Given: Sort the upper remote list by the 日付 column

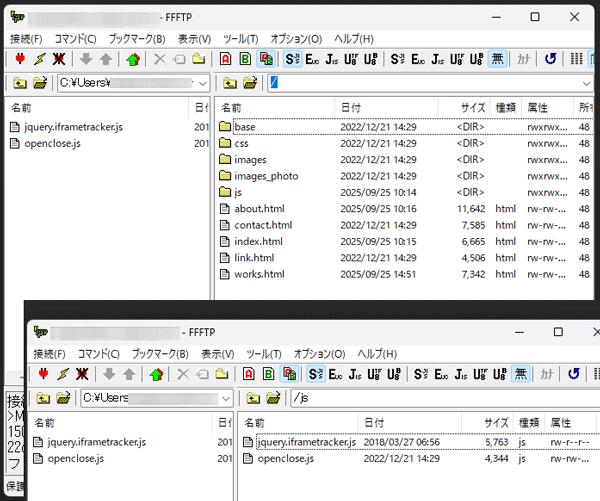Looking at the screenshot, I should (350, 107).
